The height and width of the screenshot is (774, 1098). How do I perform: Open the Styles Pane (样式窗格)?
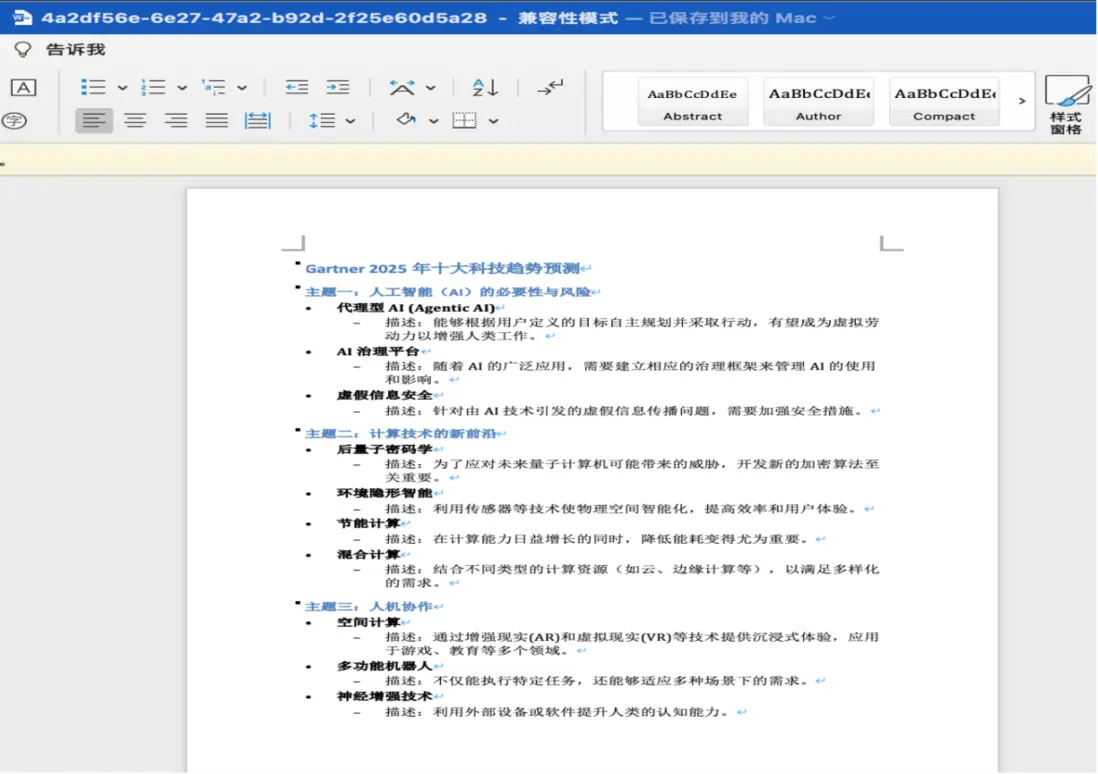tap(1066, 105)
